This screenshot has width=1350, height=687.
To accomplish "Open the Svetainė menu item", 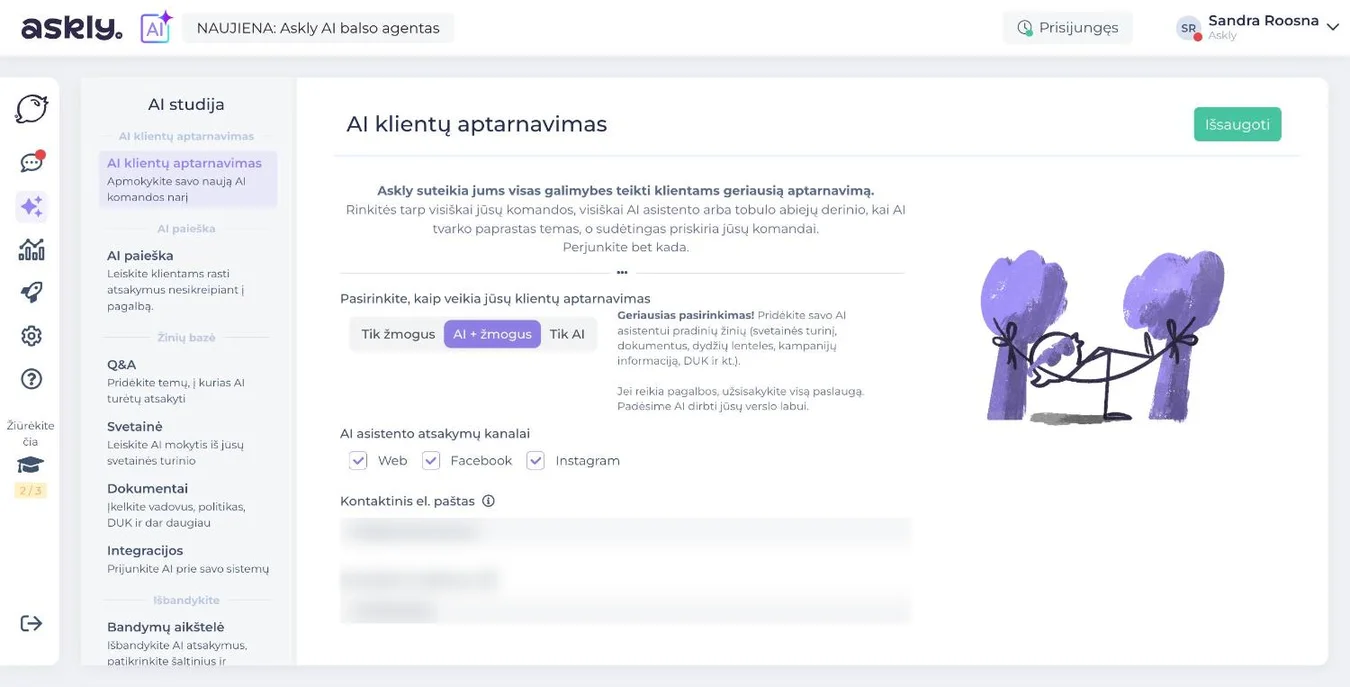I will click(188, 443).
